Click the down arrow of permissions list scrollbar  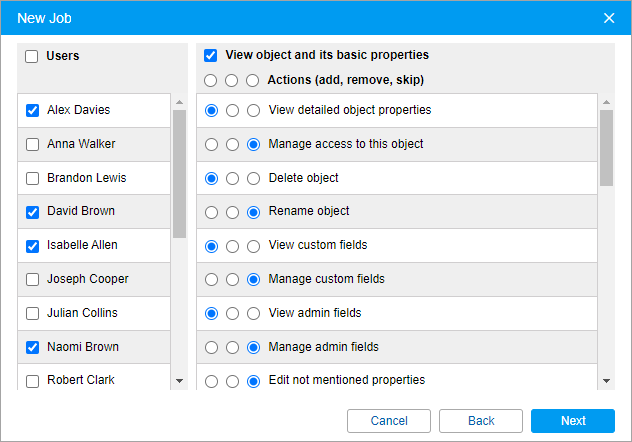[606, 381]
